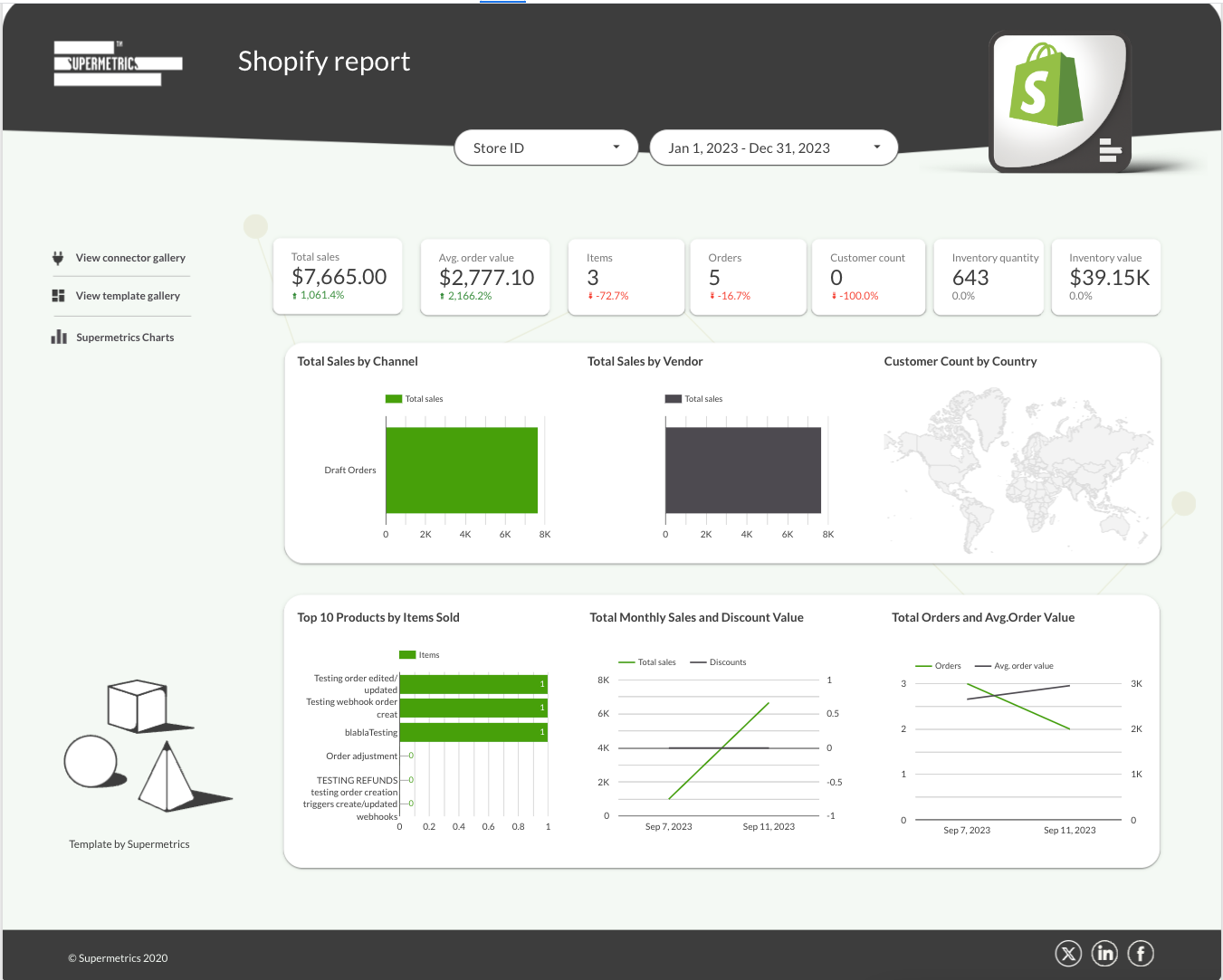Click the Supermetrics 2020 copyright link
The height and width of the screenshot is (980, 1223).
tap(118, 957)
